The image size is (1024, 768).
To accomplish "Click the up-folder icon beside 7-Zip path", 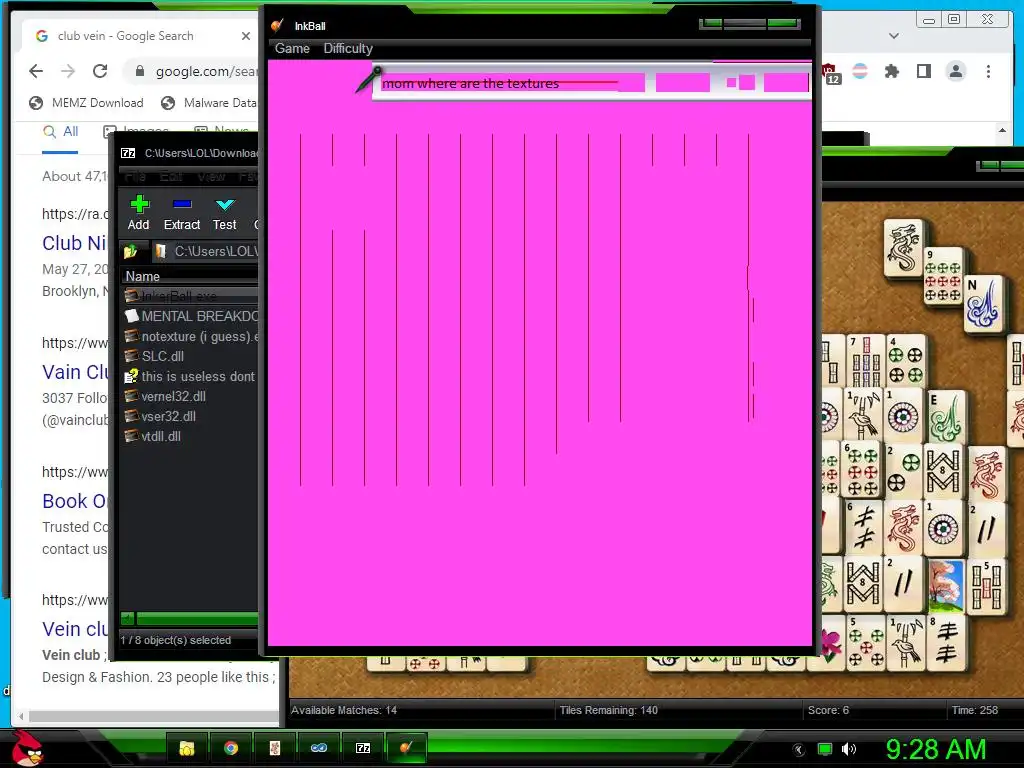I will click(130, 251).
